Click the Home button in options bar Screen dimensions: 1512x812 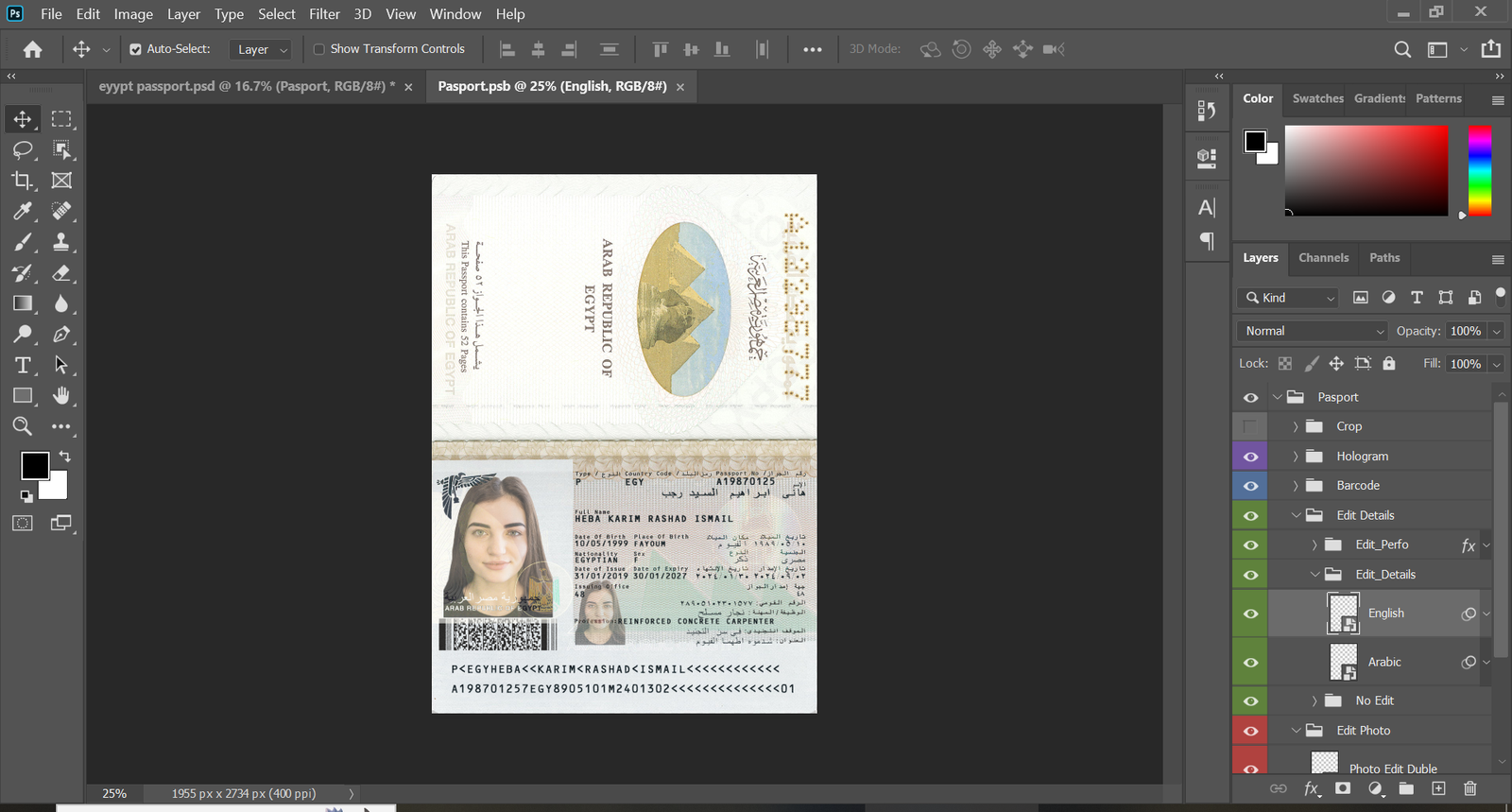tap(33, 49)
